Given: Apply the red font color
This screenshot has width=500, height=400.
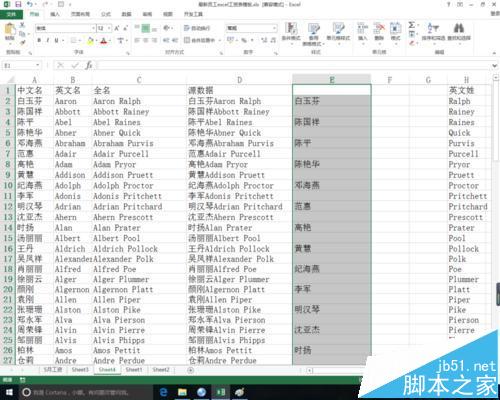Looking at the screenshot, I should point(104,41).
